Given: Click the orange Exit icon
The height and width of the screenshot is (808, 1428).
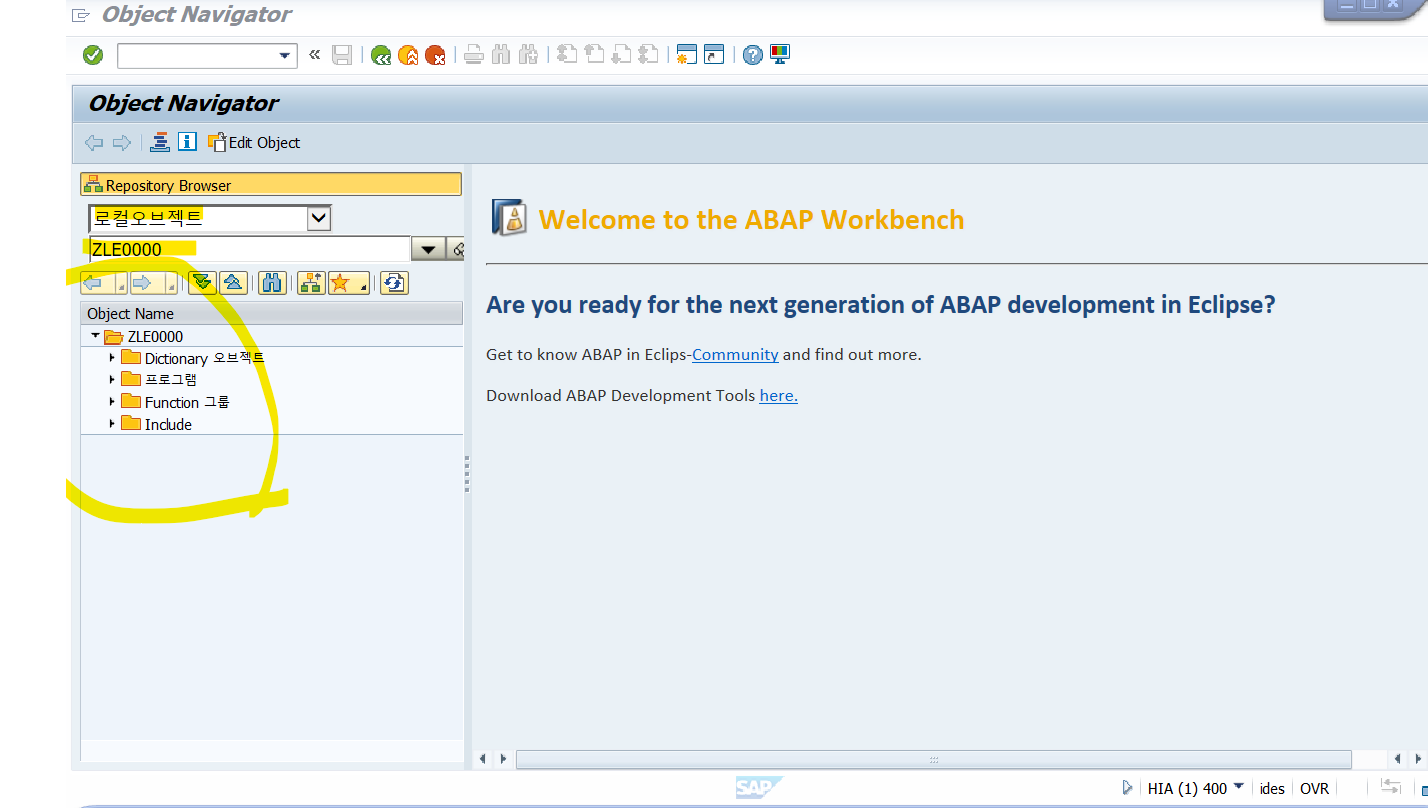Looking at the screenshot, I should pyautogui.click(x=408, y=55).
